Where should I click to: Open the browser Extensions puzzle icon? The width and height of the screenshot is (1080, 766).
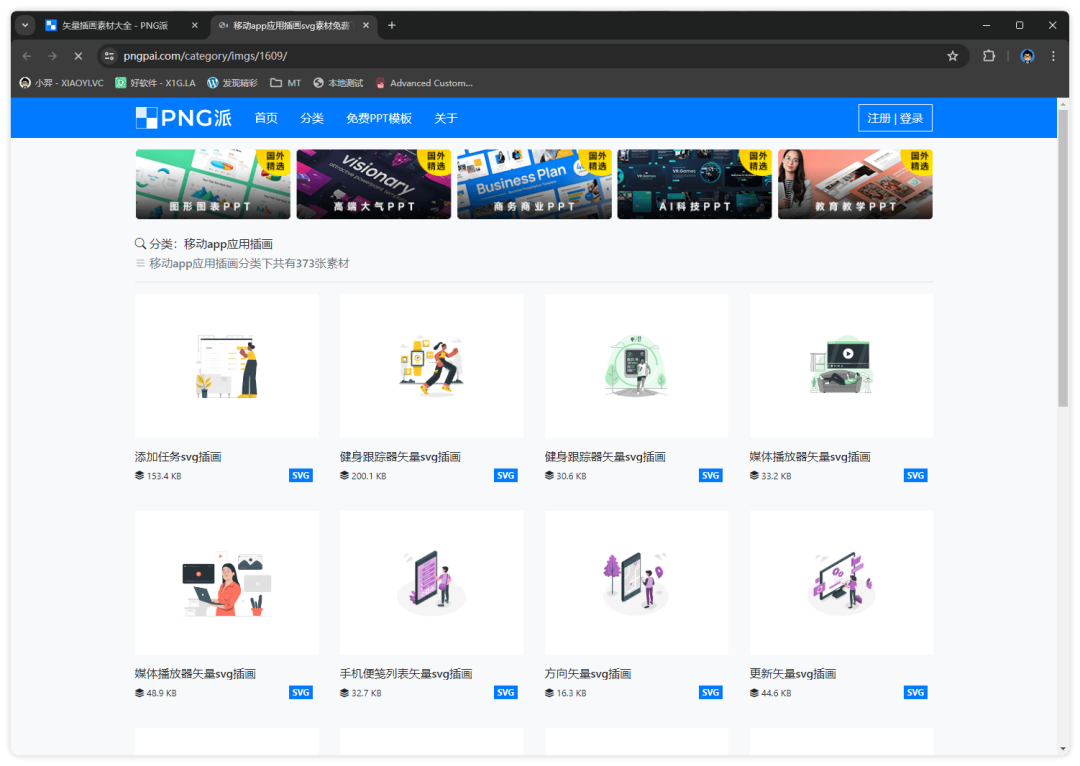click(x=989, y=56)
